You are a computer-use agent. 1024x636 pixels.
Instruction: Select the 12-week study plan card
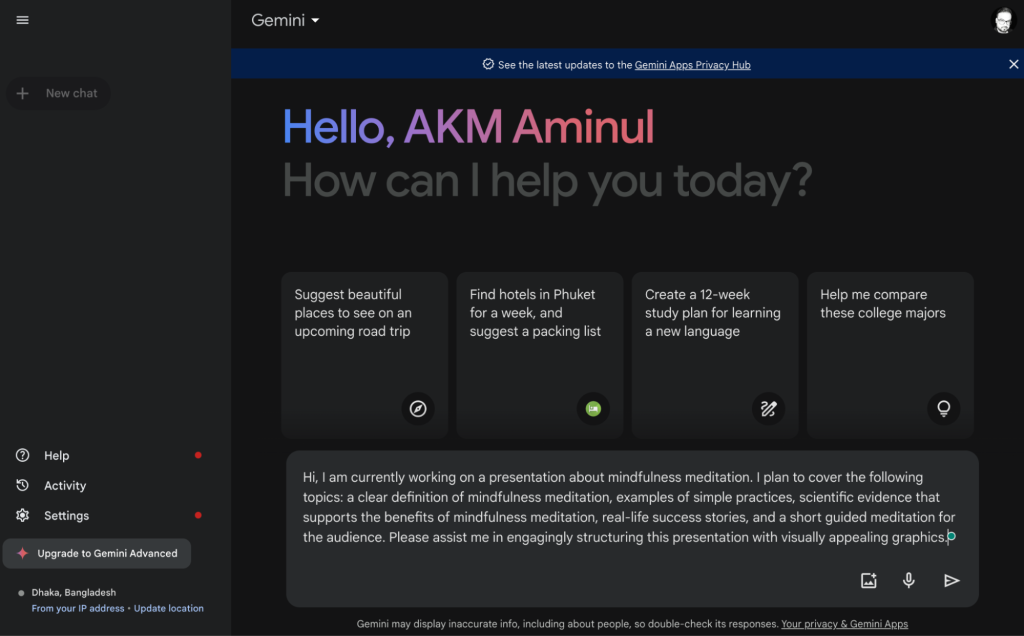click(x=715, y=355)
